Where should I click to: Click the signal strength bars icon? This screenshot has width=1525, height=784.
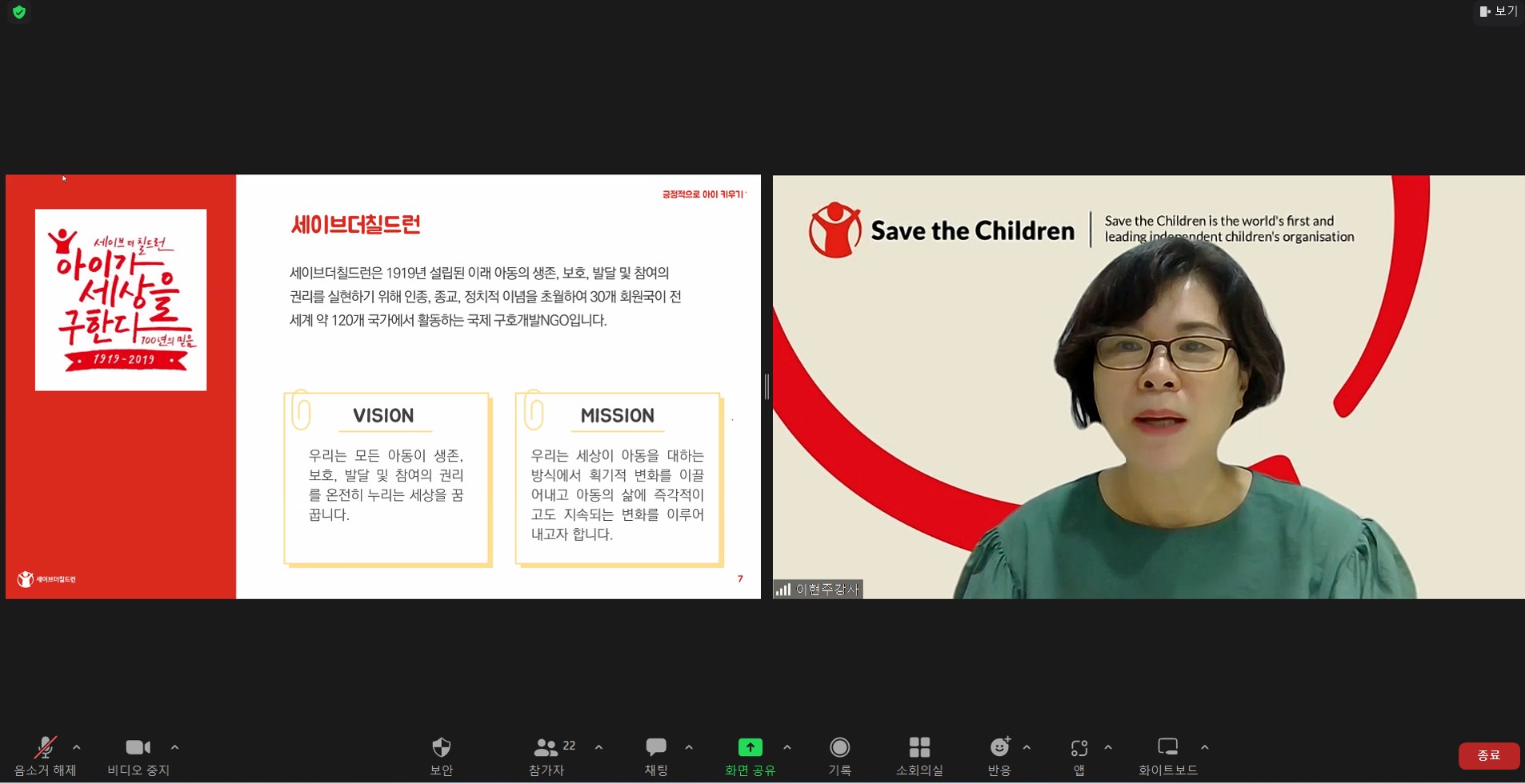(783, 590)
